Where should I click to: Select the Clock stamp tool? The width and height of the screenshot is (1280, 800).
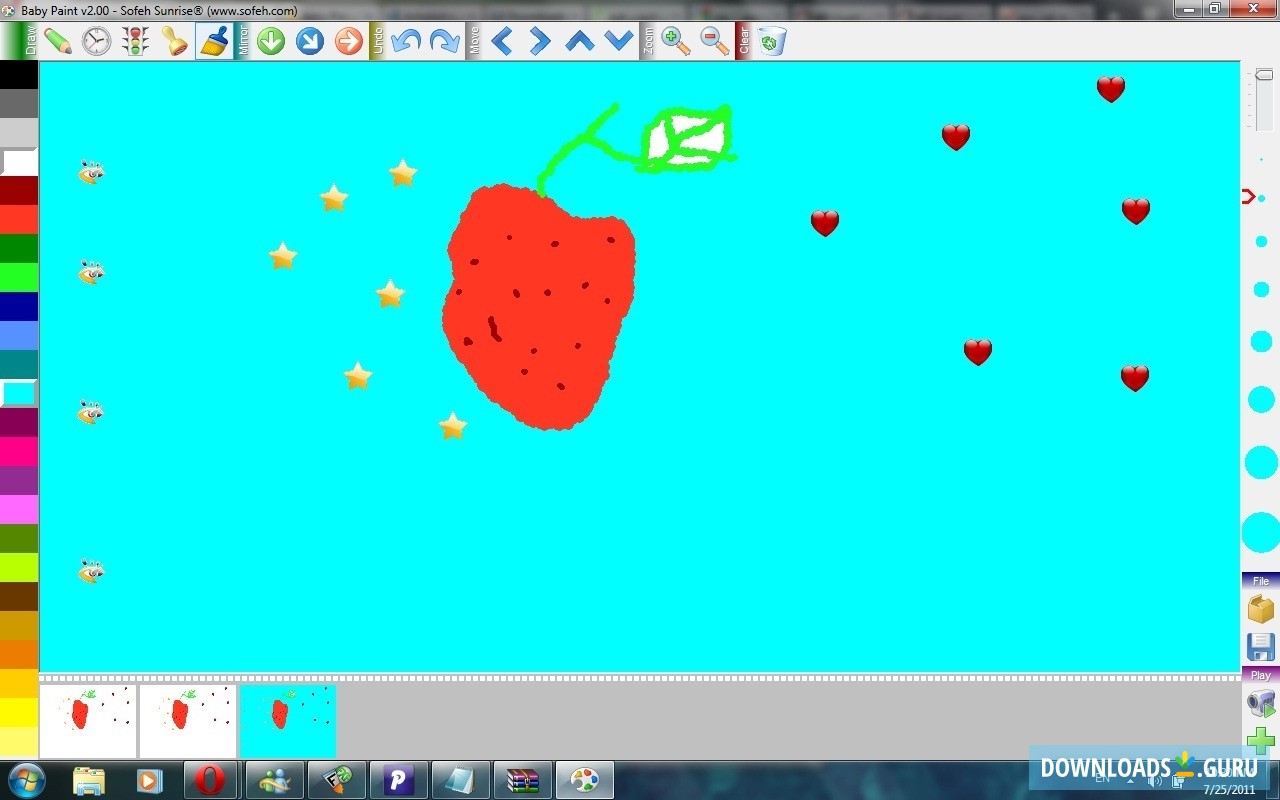[x=96, y=40]
